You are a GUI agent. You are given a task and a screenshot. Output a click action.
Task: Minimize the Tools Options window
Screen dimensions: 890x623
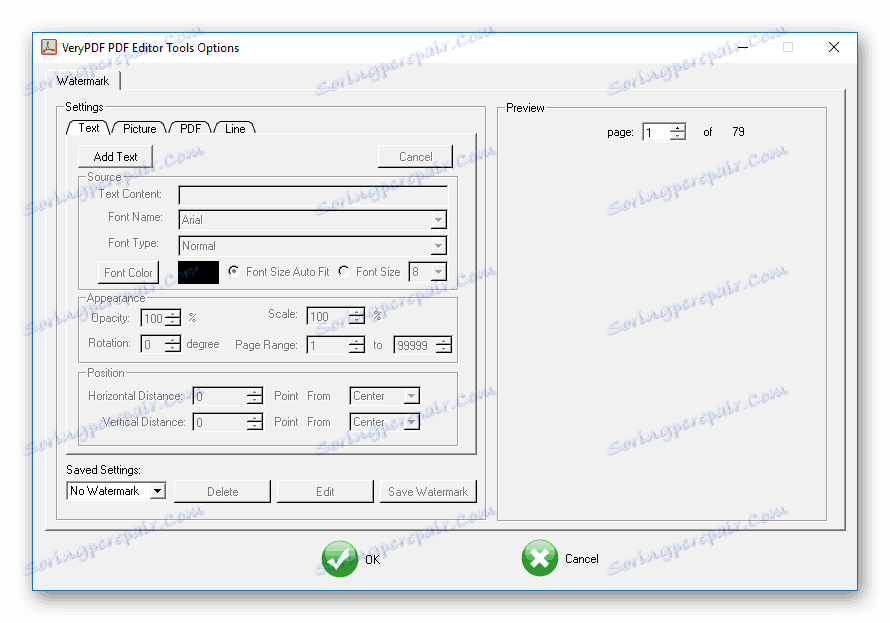click(x=742, y=47)
